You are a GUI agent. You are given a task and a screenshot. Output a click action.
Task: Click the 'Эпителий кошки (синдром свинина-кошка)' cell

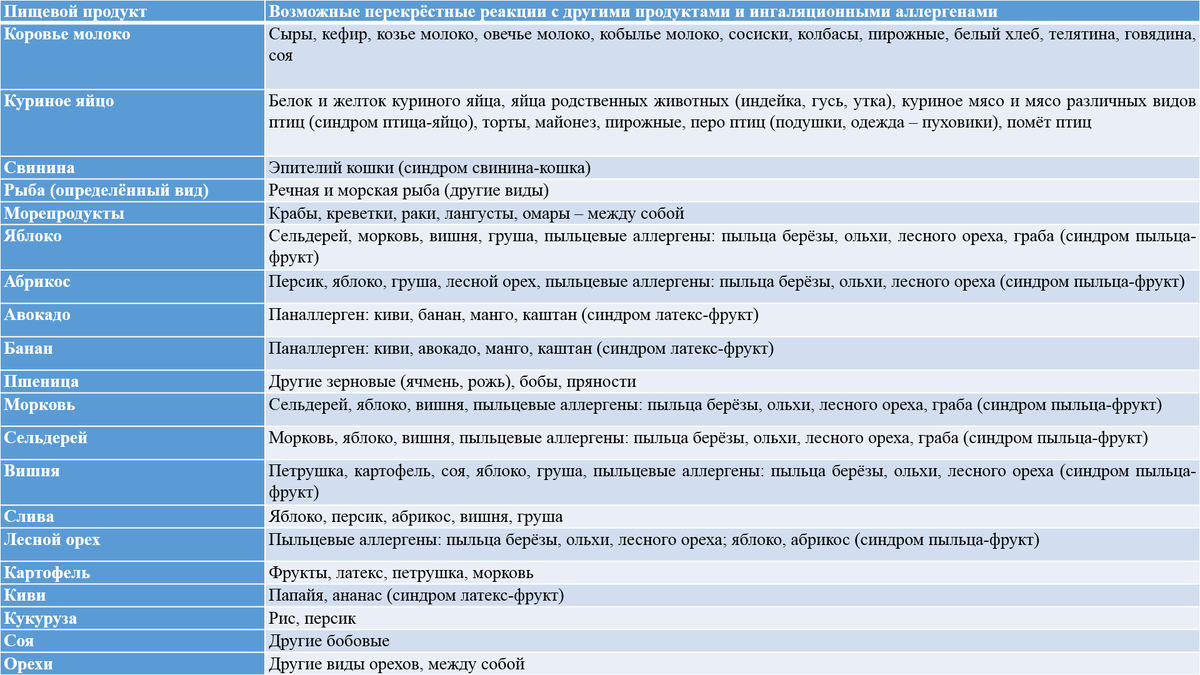[733, 168]
